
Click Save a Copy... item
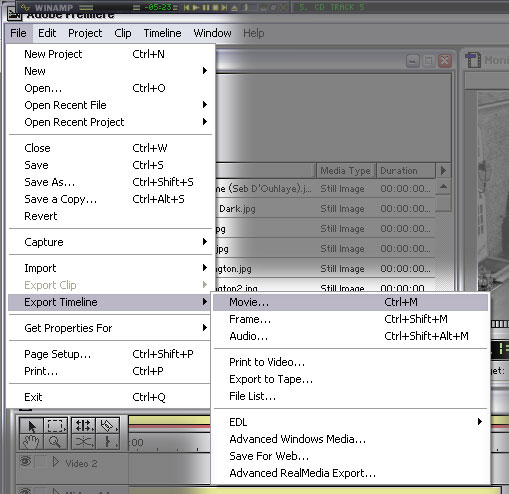110,199
